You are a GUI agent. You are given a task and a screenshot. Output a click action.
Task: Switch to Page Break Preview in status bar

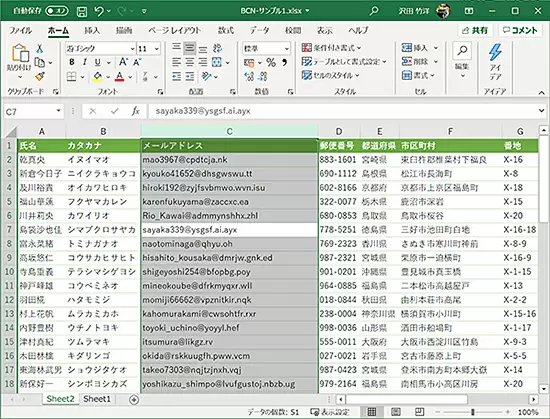pos(420,412)
